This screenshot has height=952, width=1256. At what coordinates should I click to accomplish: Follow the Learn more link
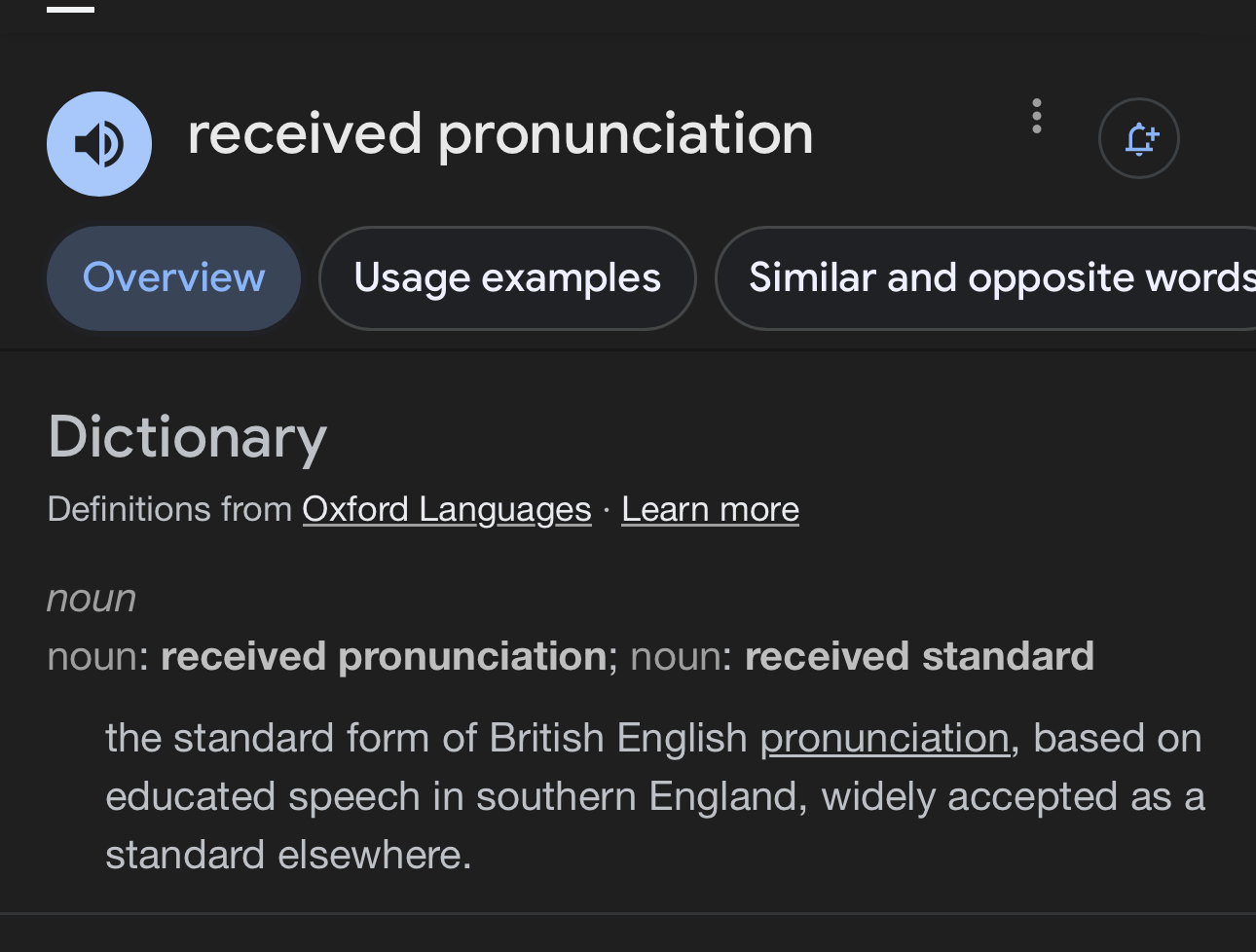coord(710,509)
